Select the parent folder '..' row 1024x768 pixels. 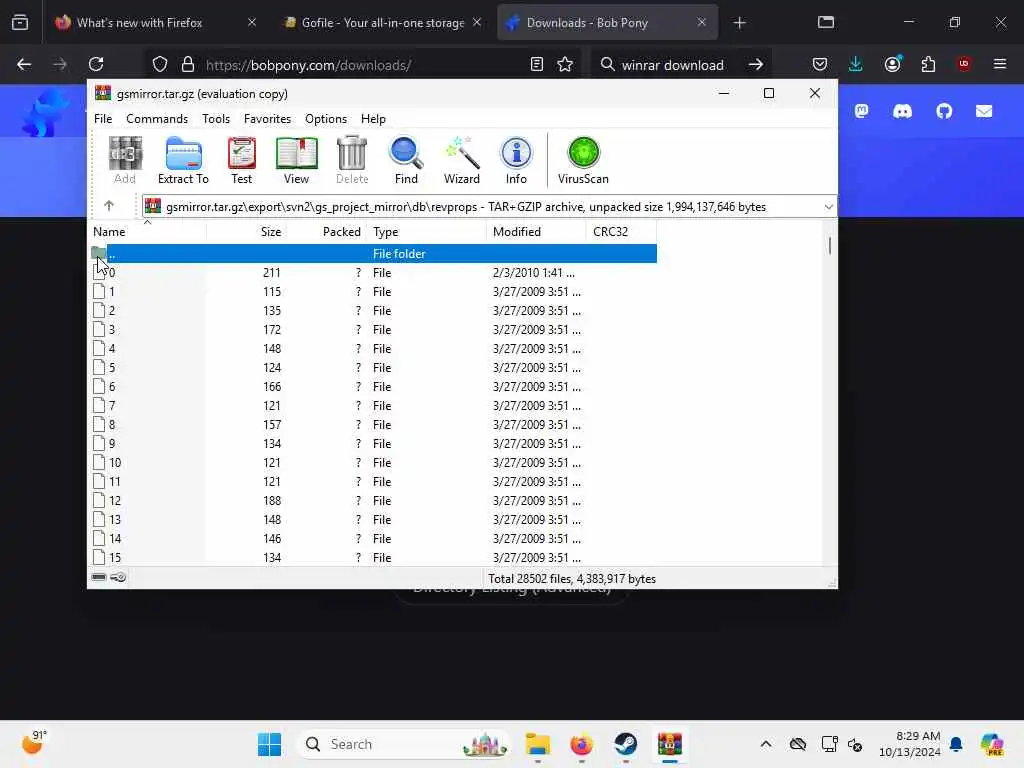click(373, 253)
